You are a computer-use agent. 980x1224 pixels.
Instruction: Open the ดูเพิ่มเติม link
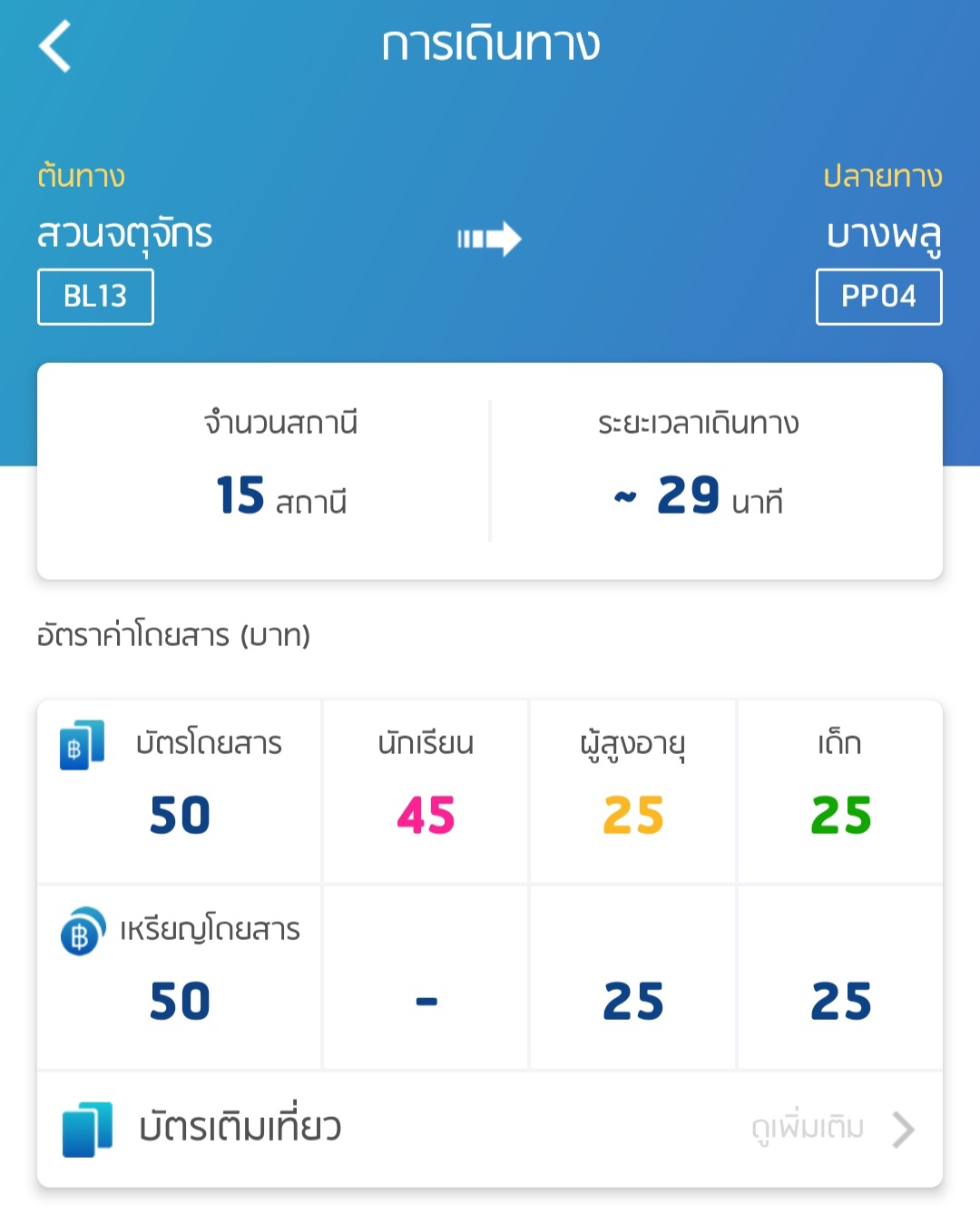coord(808,1128)
